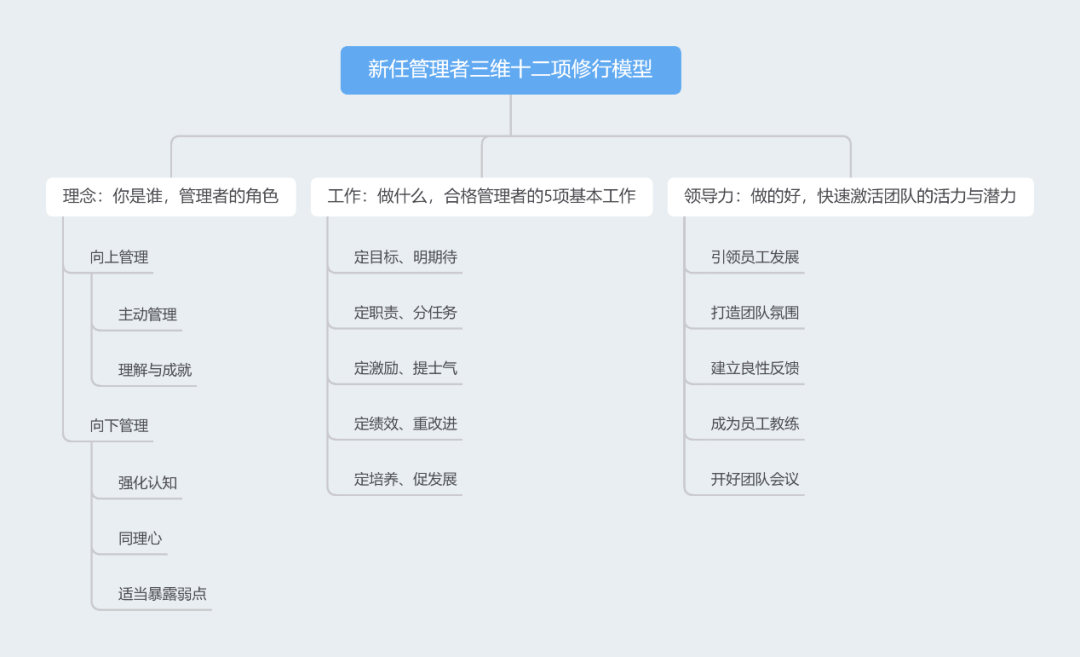Select the 理念：你是谁，管理者的角色 branch node
This screenshot has height=657, width=1080.
(171, 197)
